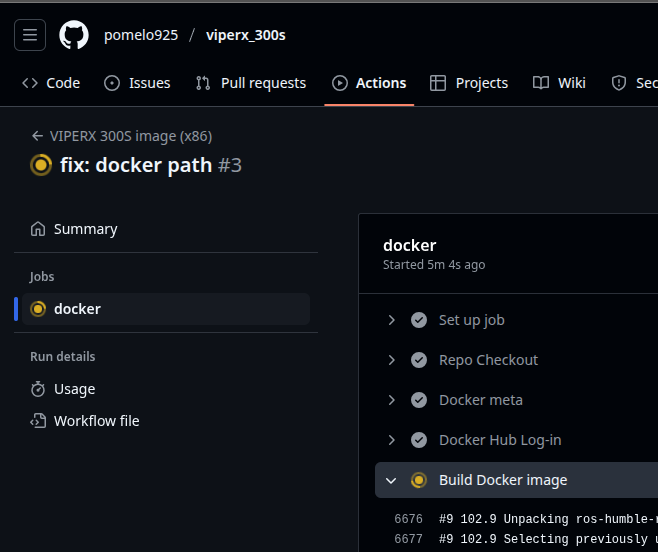Click the docker job in-progress status icon
Screen dimensions: 658x552
point(38,309)
